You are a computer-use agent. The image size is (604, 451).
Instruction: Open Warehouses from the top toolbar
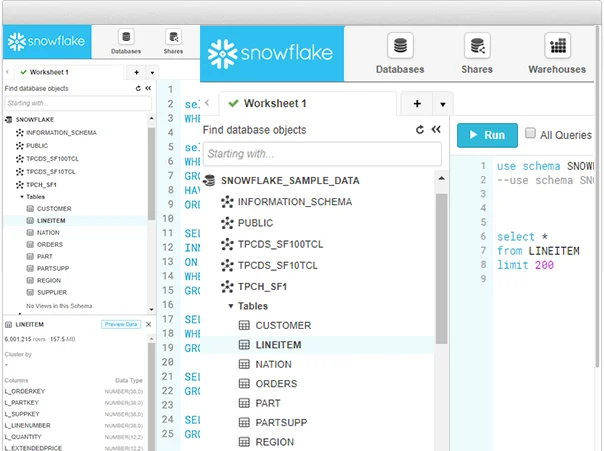[557, 54]
